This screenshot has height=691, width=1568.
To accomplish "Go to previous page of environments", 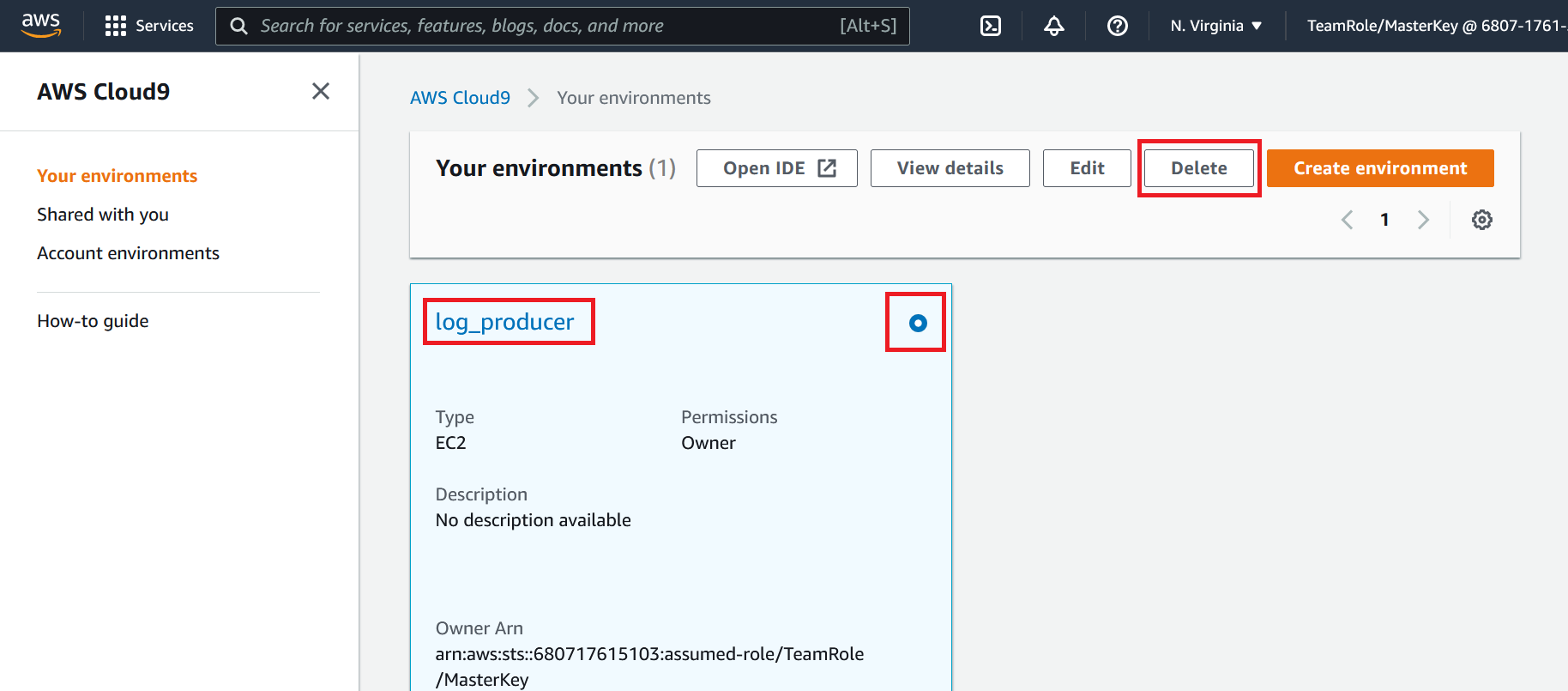I will coord(1348,220).
